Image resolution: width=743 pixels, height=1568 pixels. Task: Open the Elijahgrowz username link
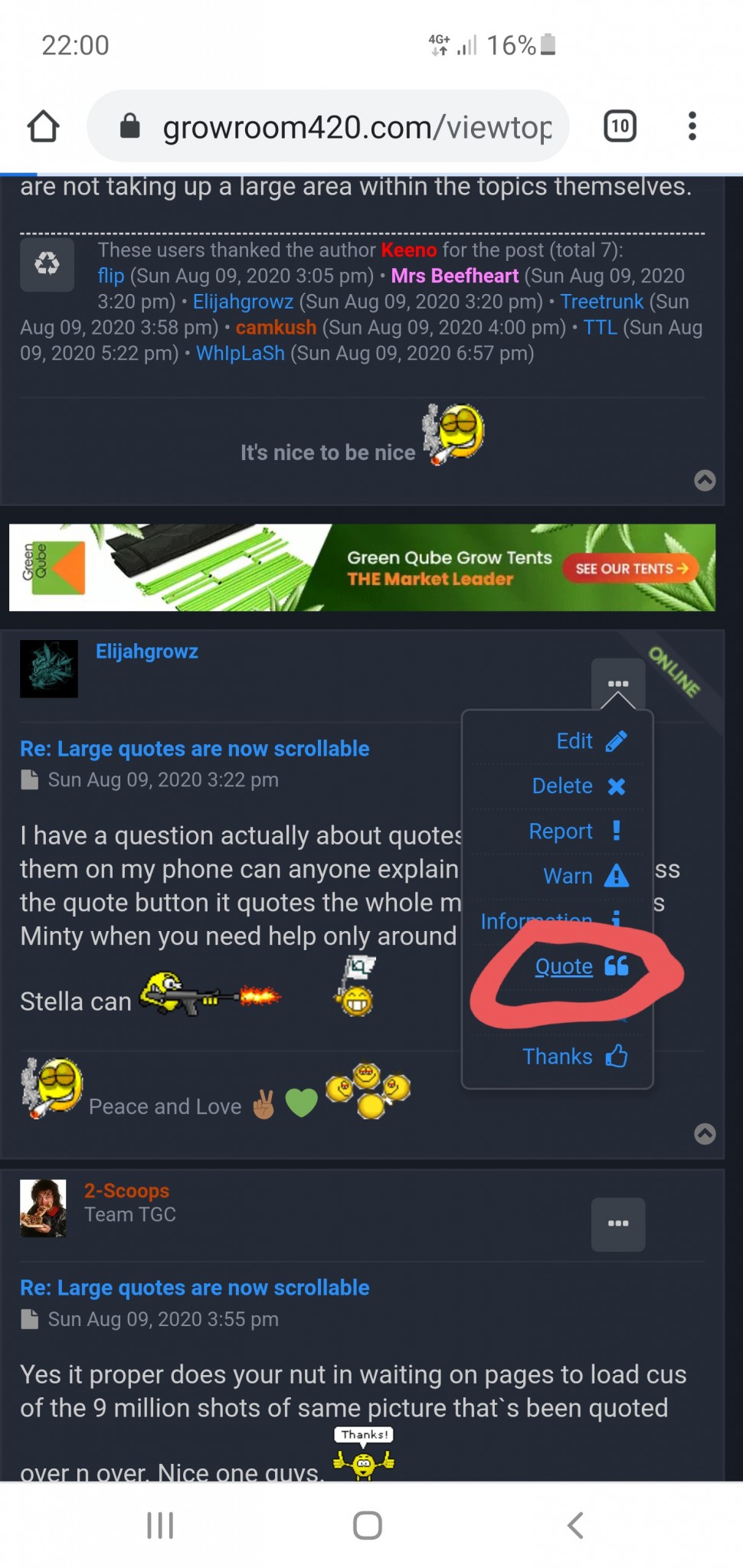click(147, 652)
